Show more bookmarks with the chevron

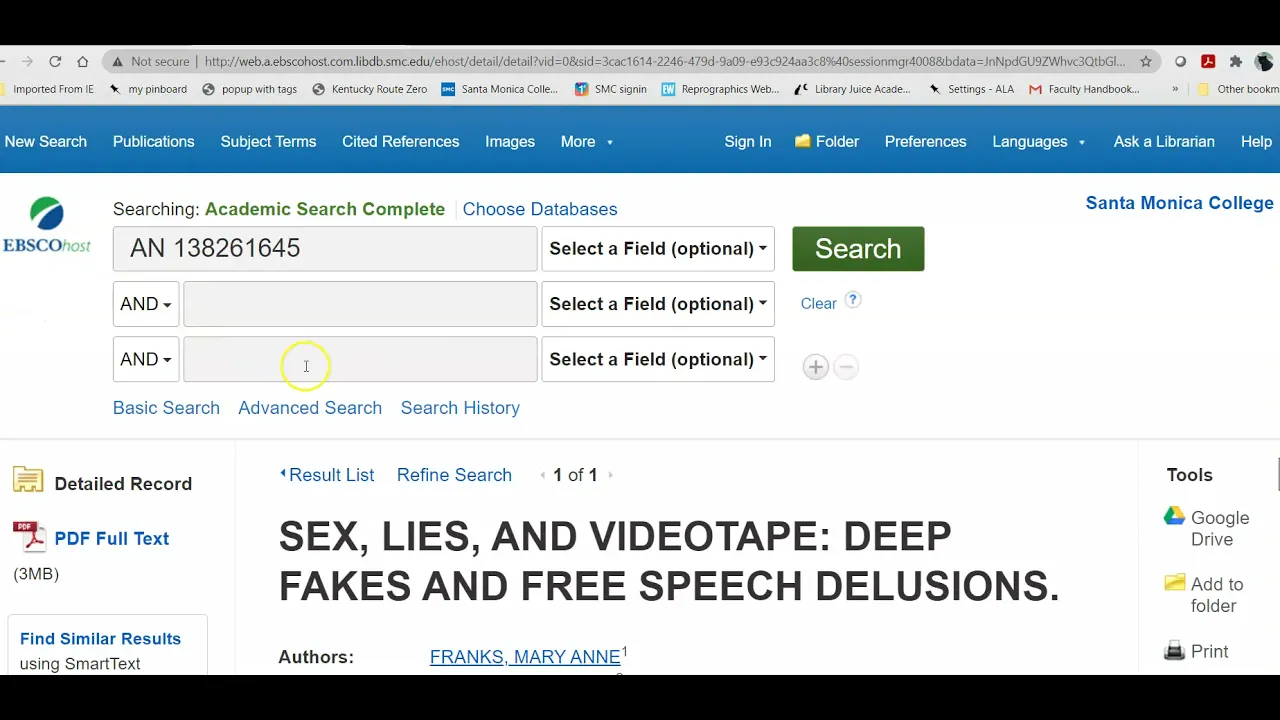[1175, 89]
